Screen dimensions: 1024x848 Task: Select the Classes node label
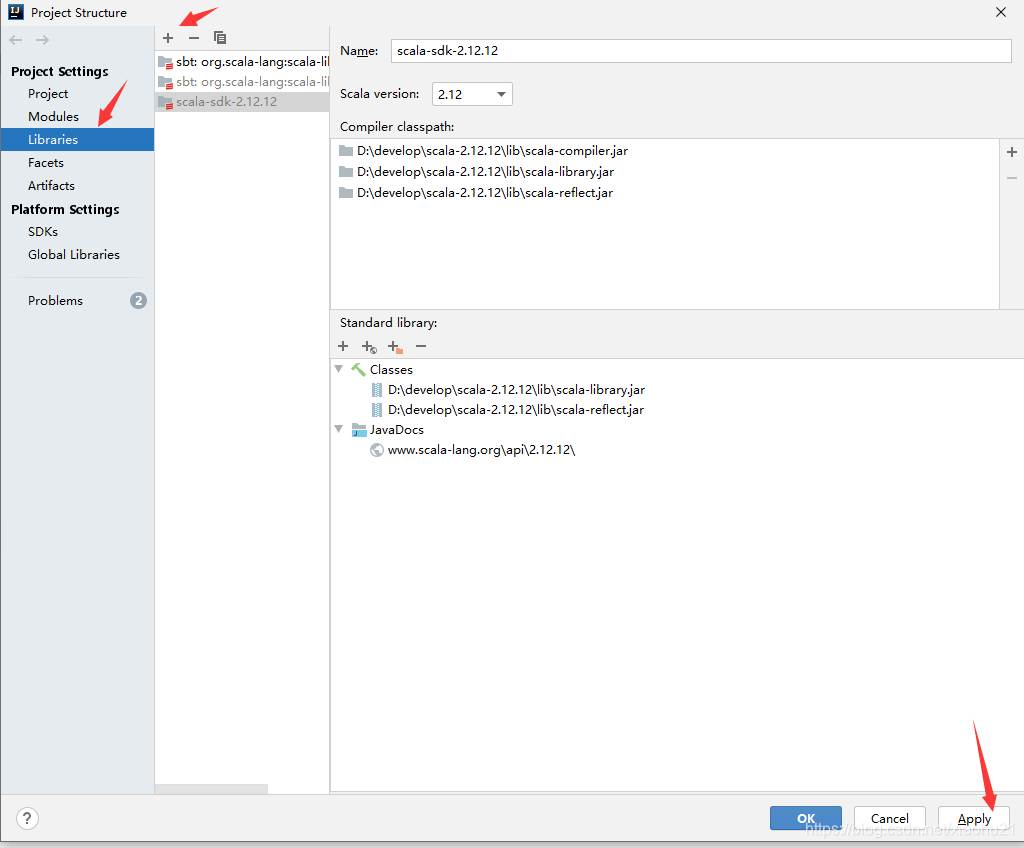click(x=391, y=370)
